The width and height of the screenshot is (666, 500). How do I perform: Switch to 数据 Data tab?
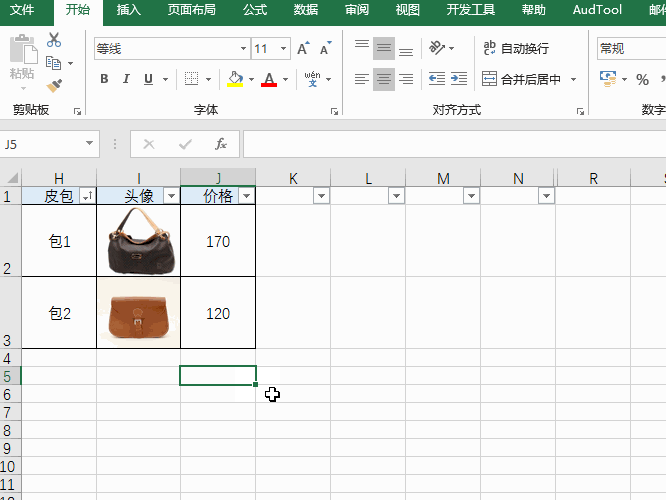pos(306,10)
